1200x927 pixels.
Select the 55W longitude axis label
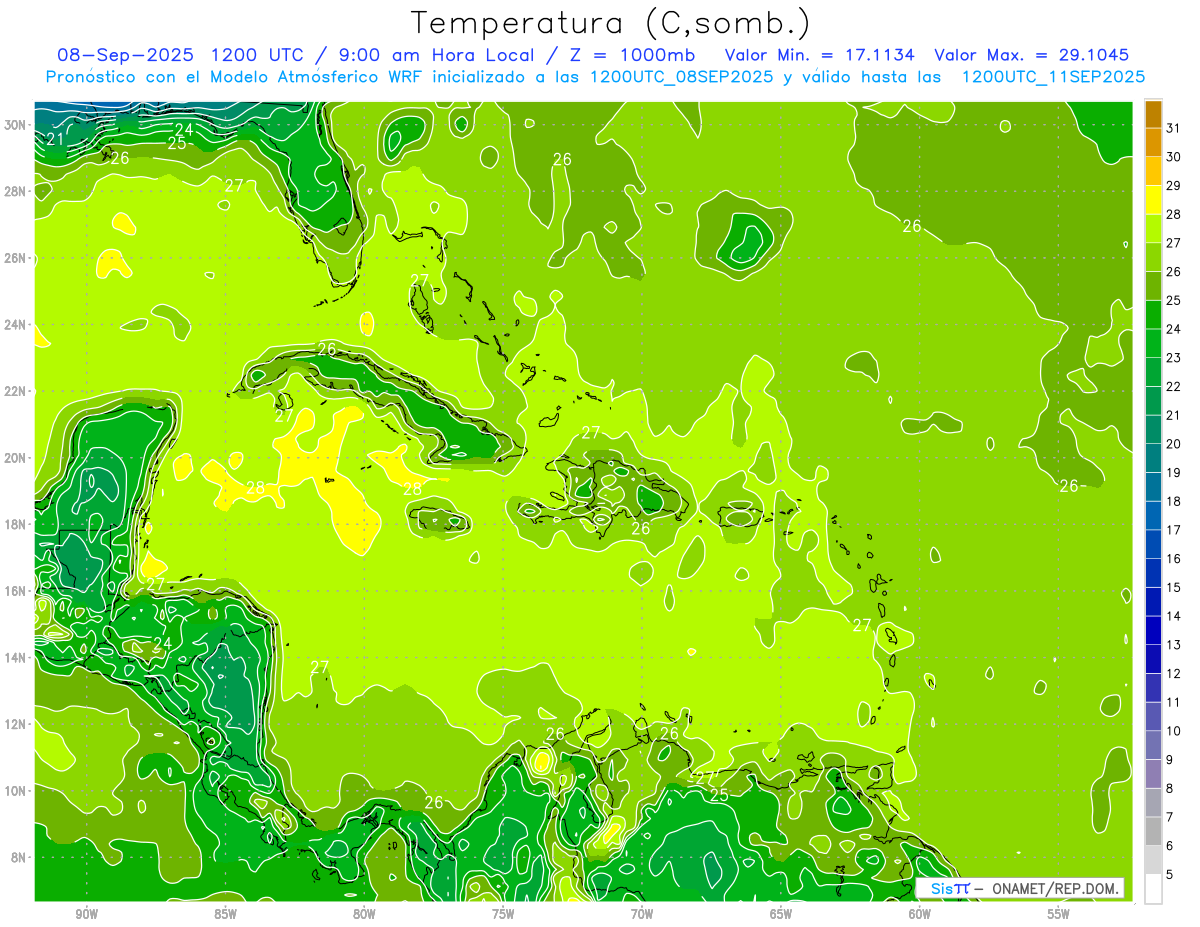[x=1059, y=914]
